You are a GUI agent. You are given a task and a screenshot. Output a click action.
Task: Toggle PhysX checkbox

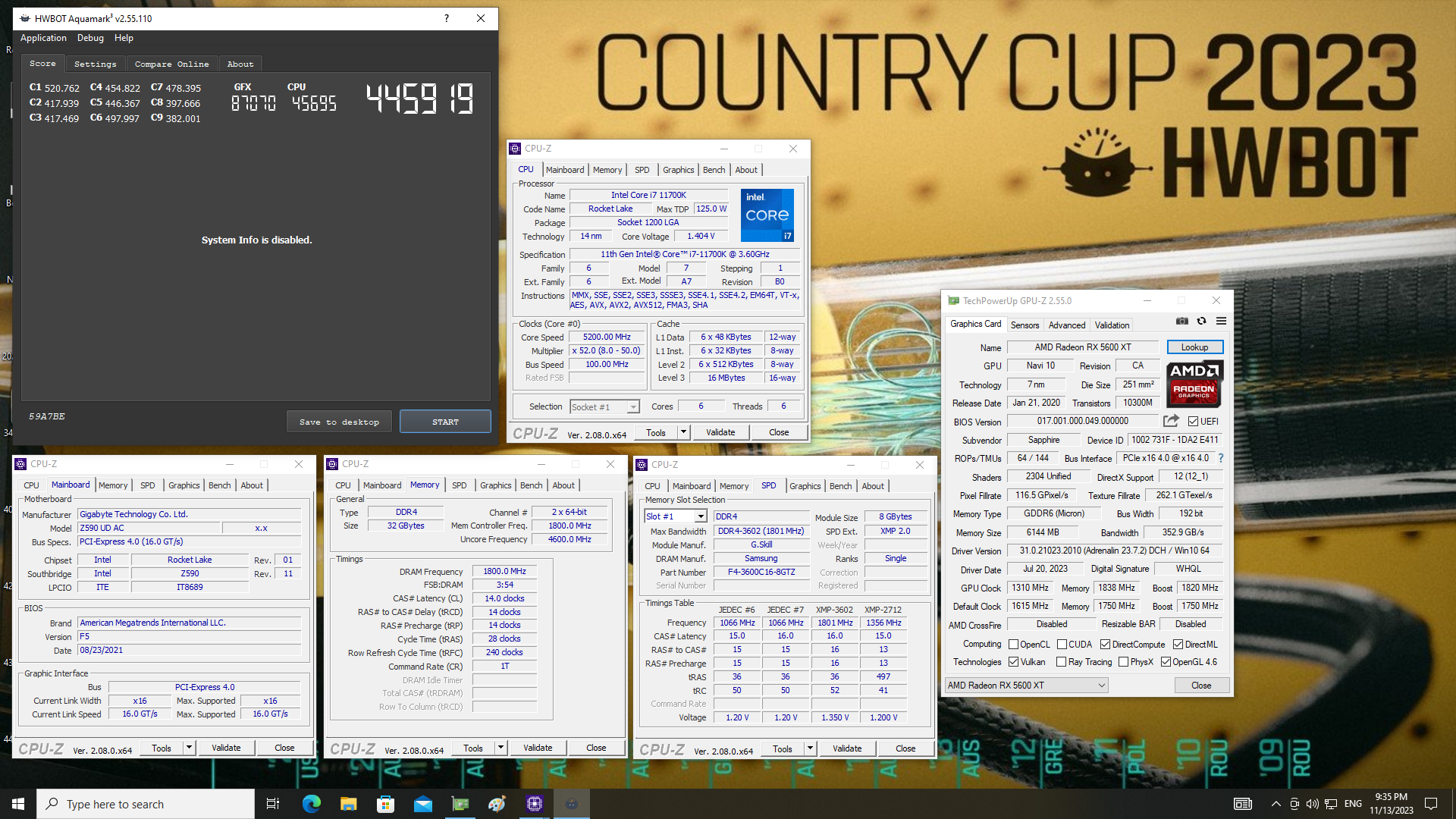(1124, 662)
